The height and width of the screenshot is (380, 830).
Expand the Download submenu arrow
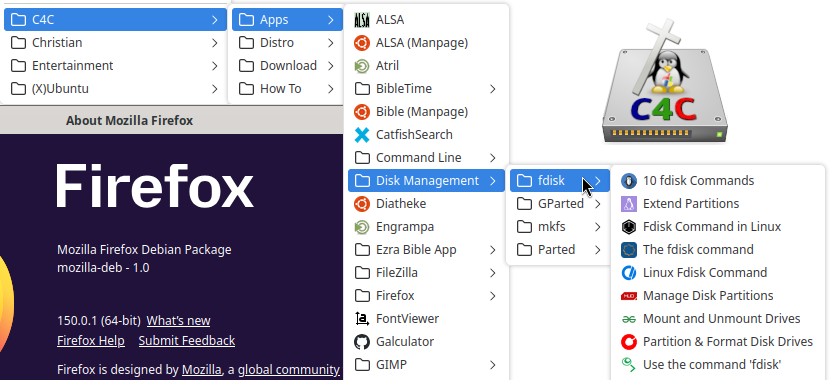(330, 66)
